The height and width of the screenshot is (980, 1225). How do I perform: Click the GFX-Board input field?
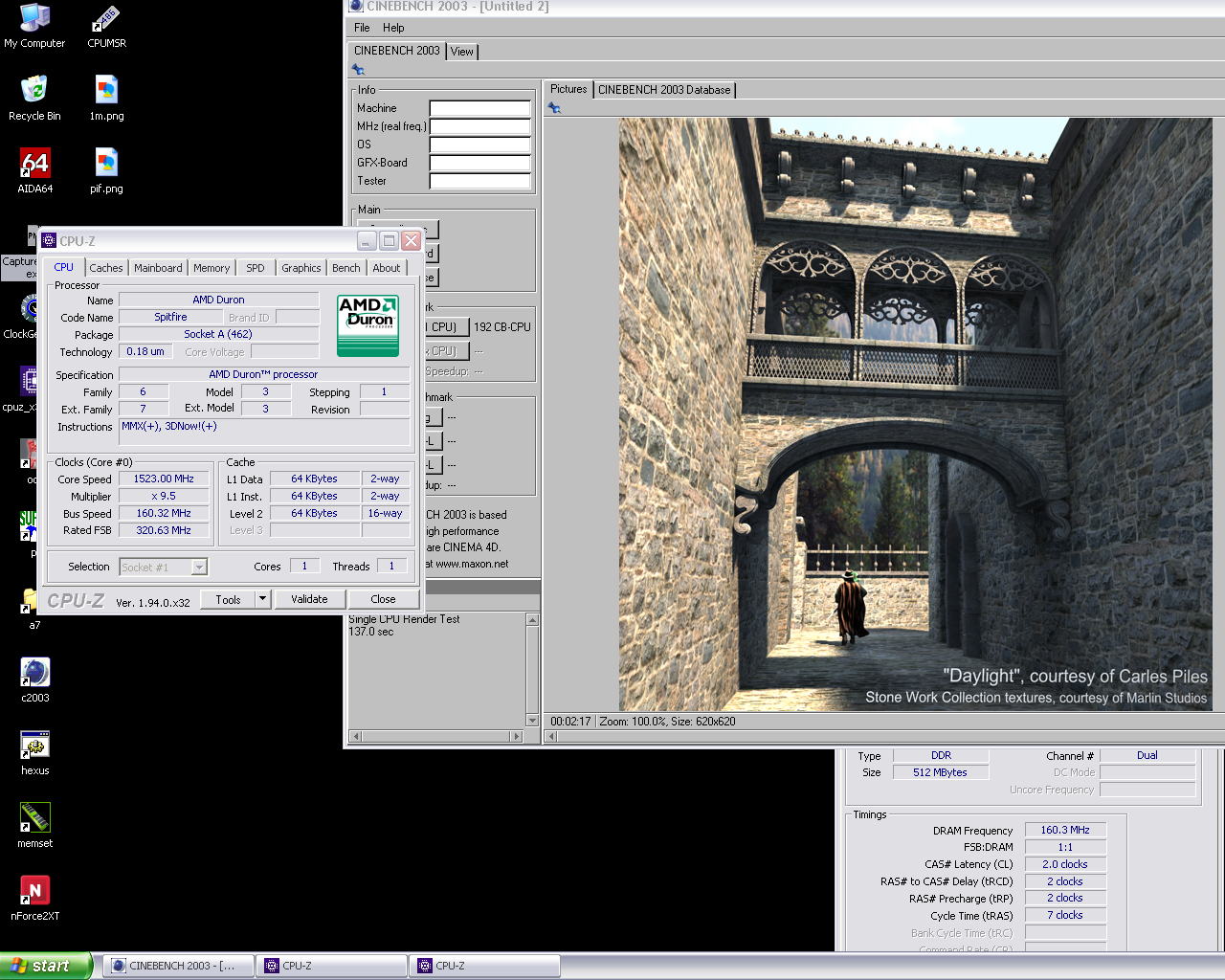[479, 163]
